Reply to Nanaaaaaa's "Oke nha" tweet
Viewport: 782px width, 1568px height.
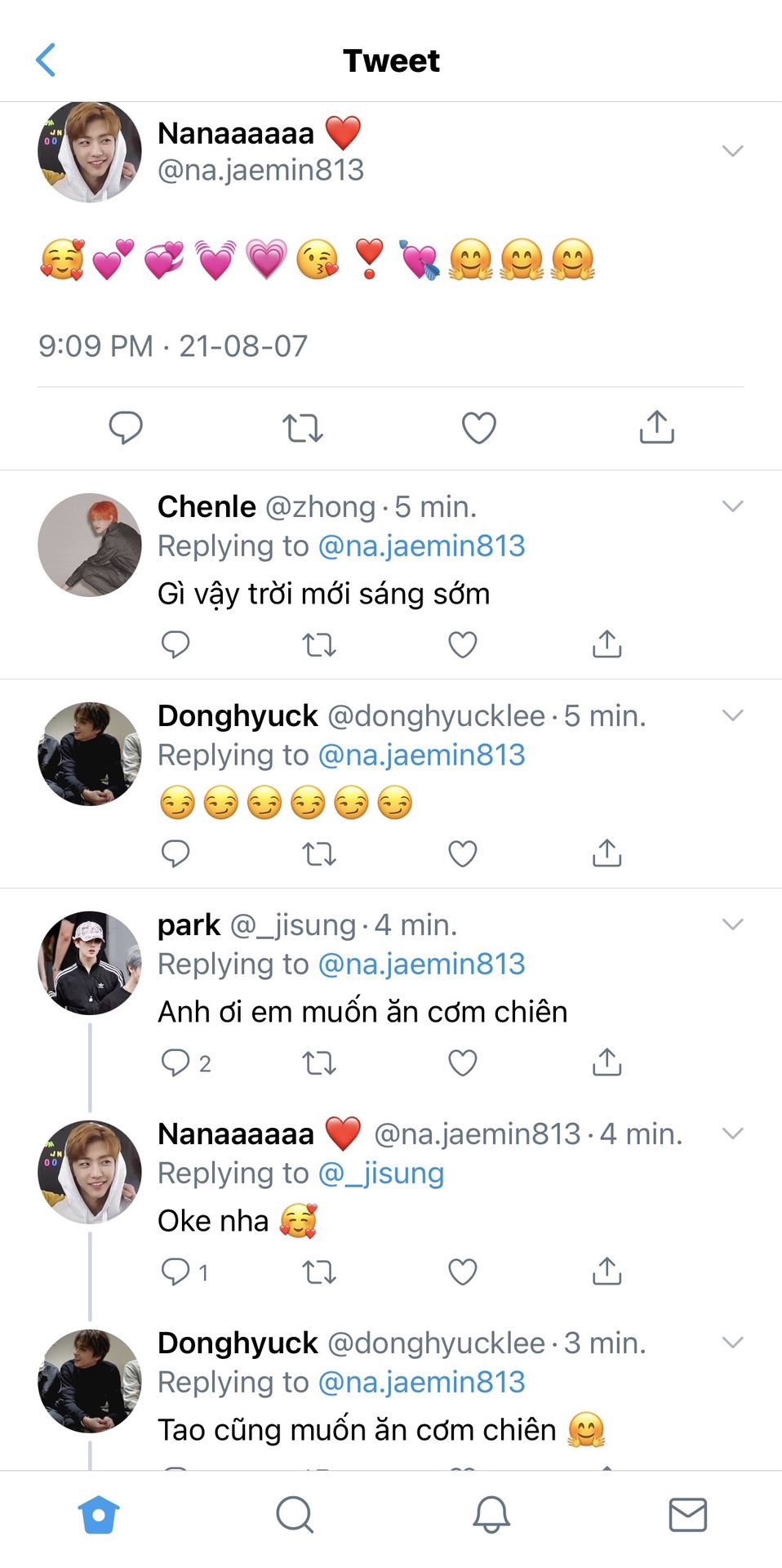tap(176, 1272)
